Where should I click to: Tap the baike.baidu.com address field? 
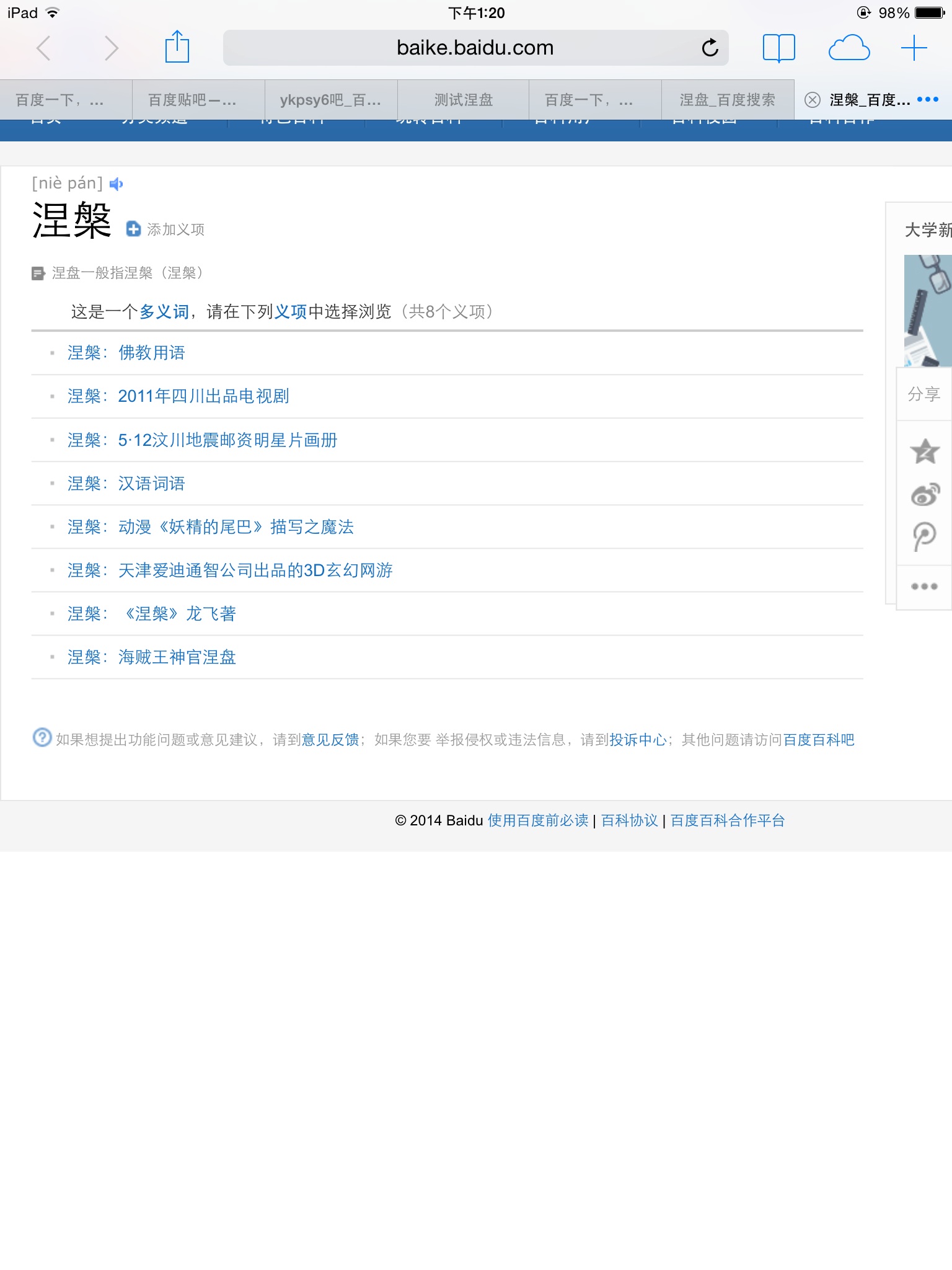(475, 48)
